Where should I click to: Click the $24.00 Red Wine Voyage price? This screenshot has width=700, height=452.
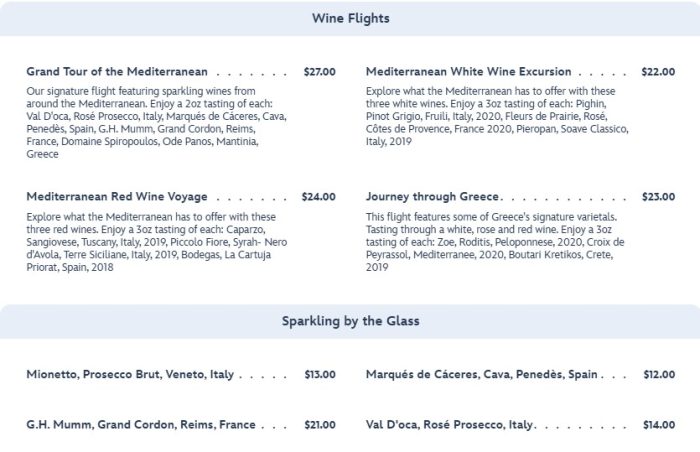[x=319, y=197]
